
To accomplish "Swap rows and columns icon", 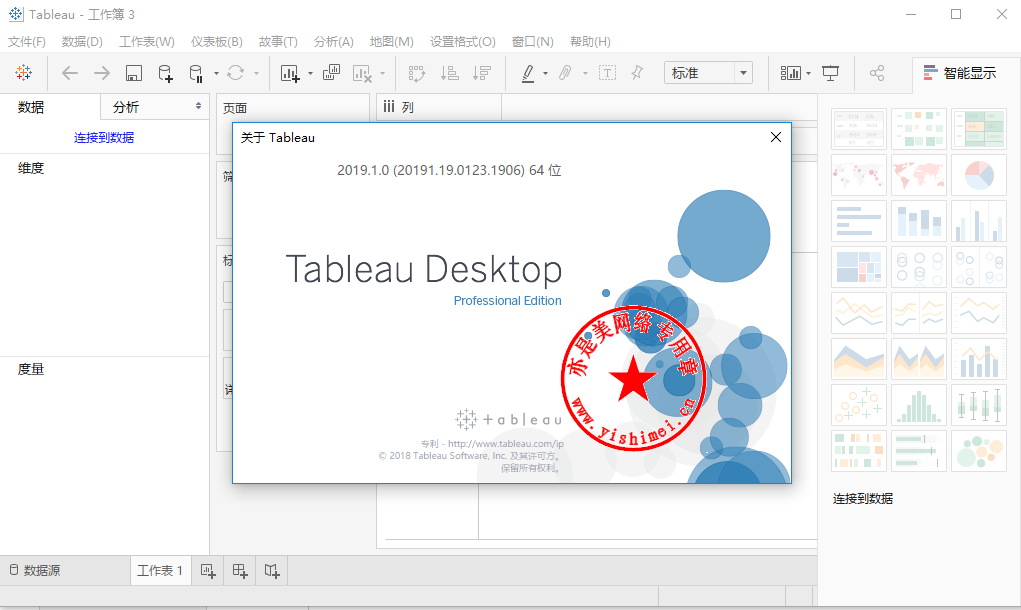I will tap(417, 73).
